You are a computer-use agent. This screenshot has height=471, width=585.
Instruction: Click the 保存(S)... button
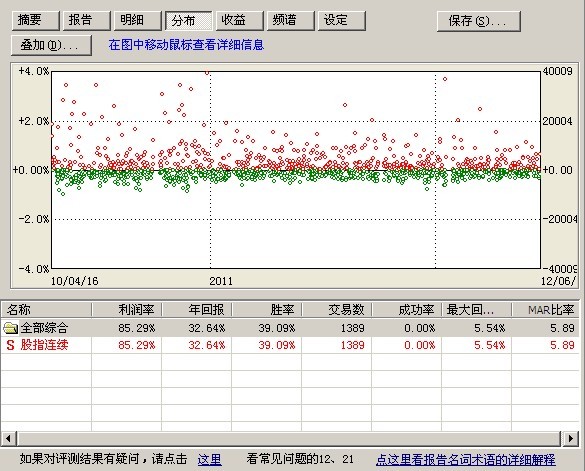[x=479, y=21]
